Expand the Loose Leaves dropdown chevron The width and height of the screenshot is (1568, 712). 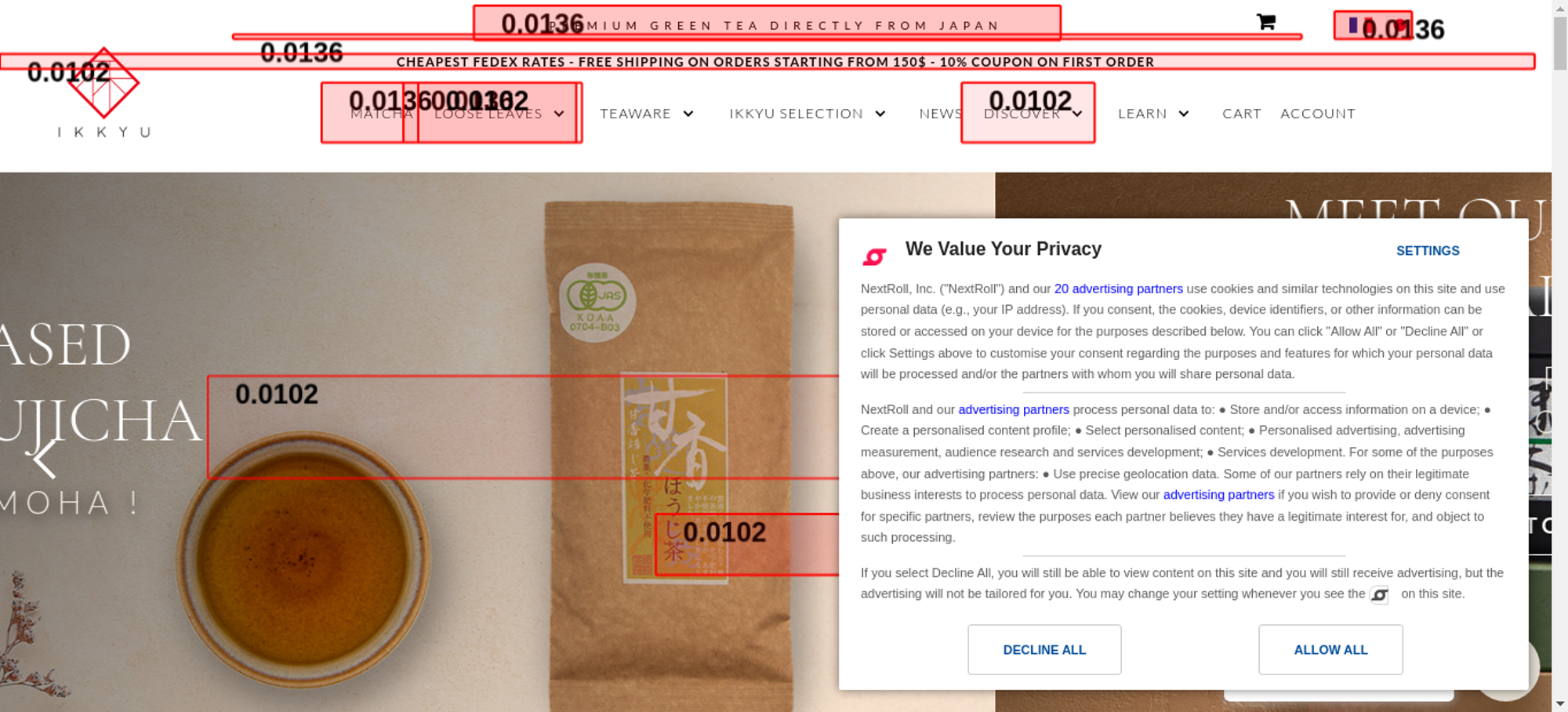(559, 114)
